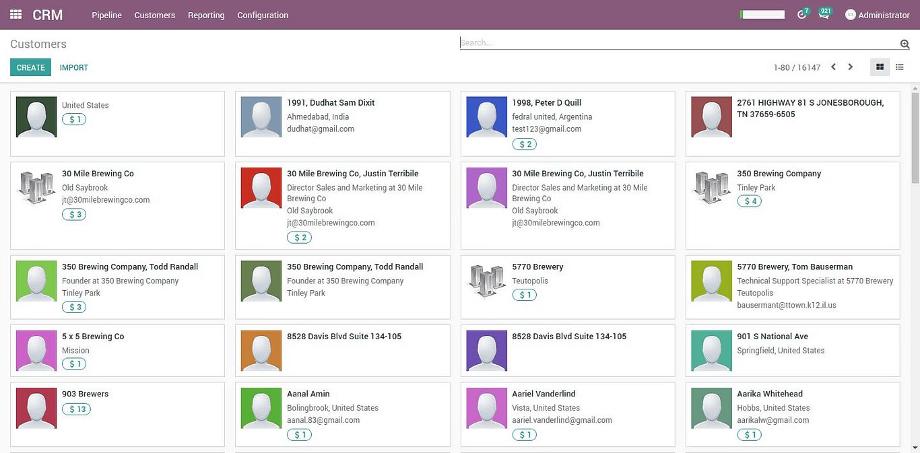Switch to list view
This screenshot has height=453, width=920.
899,67
